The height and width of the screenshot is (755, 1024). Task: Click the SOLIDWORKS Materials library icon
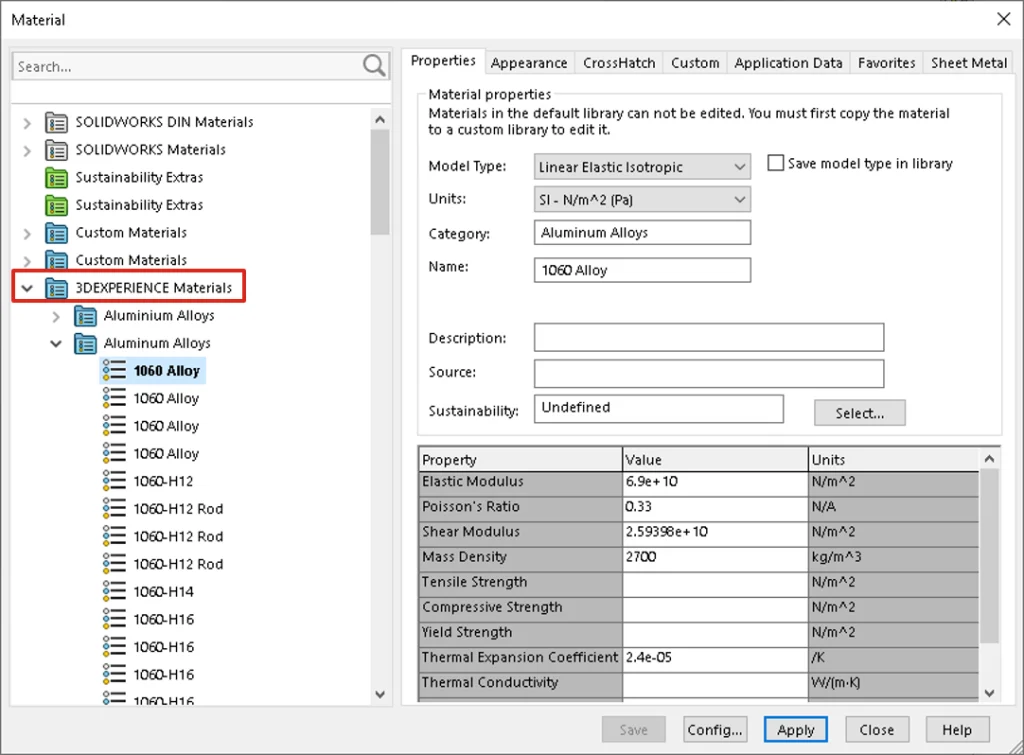56,150
